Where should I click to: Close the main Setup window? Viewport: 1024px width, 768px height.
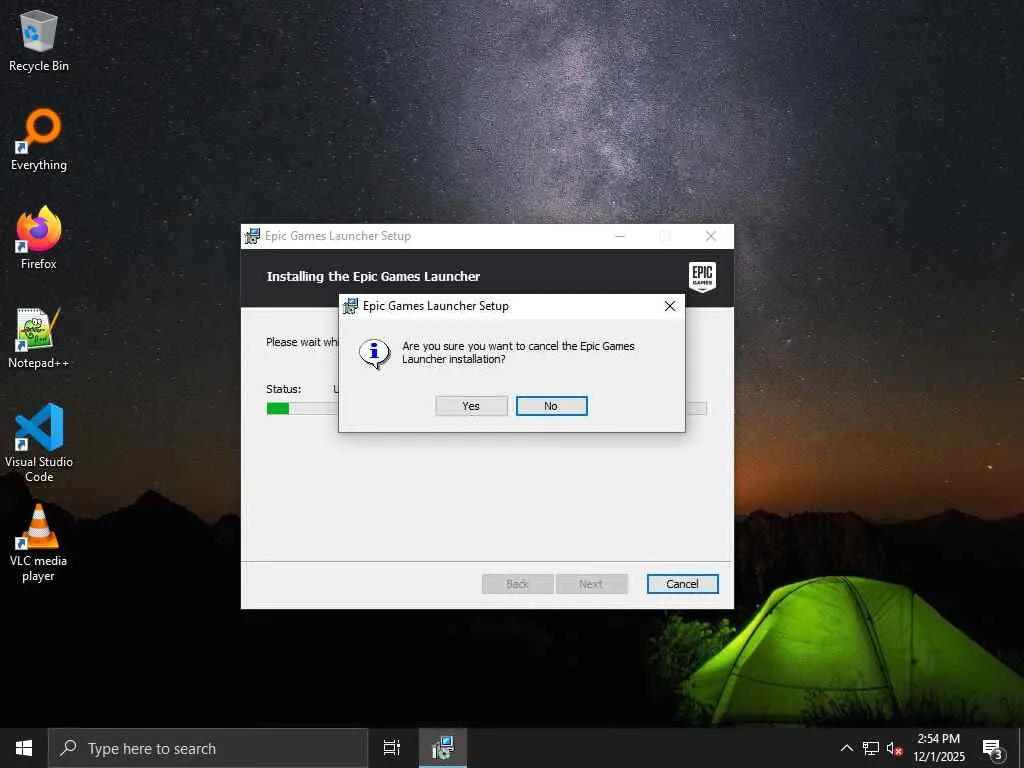tap(711, 236)
